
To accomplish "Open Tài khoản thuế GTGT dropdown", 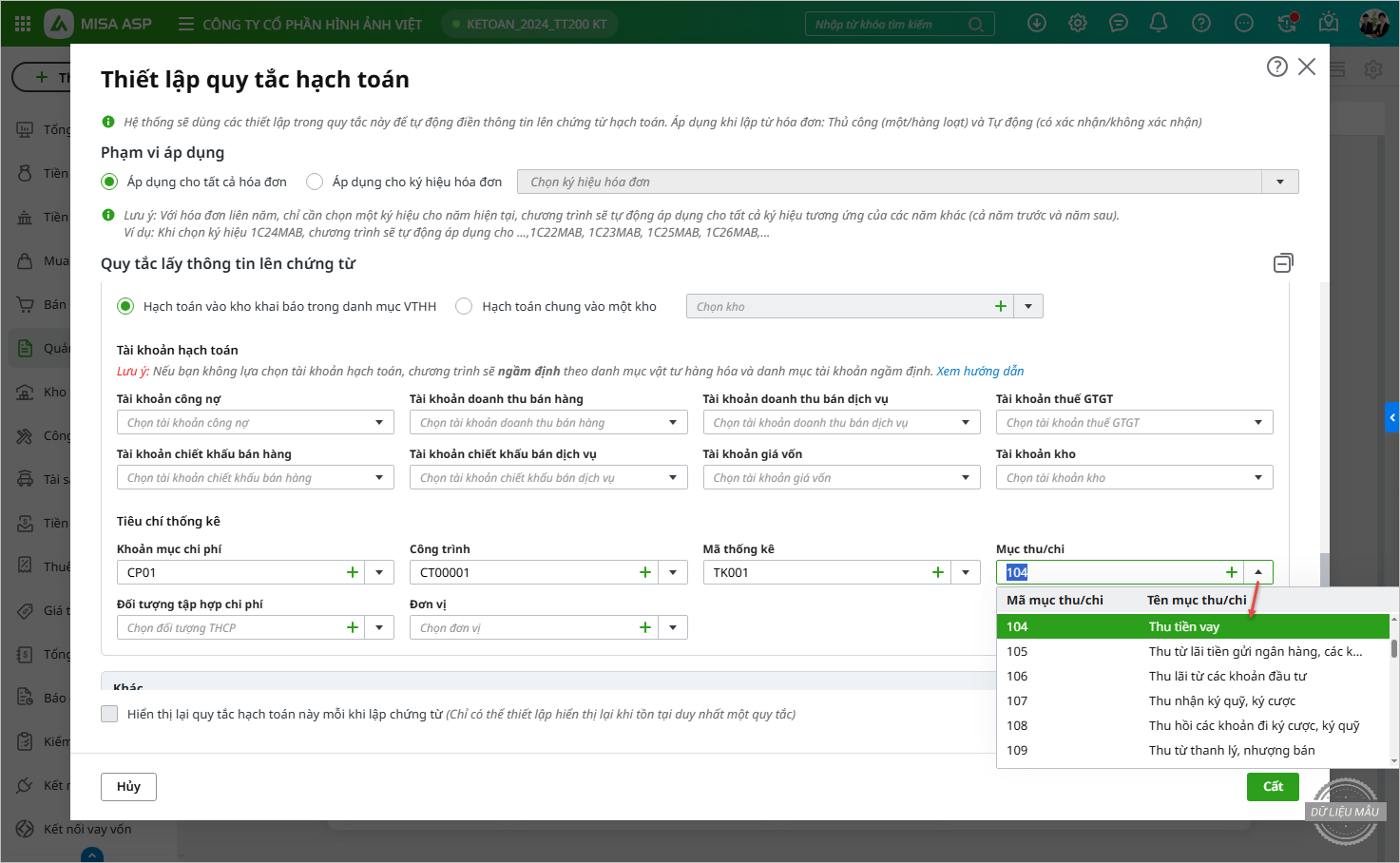I will 1257,422.
